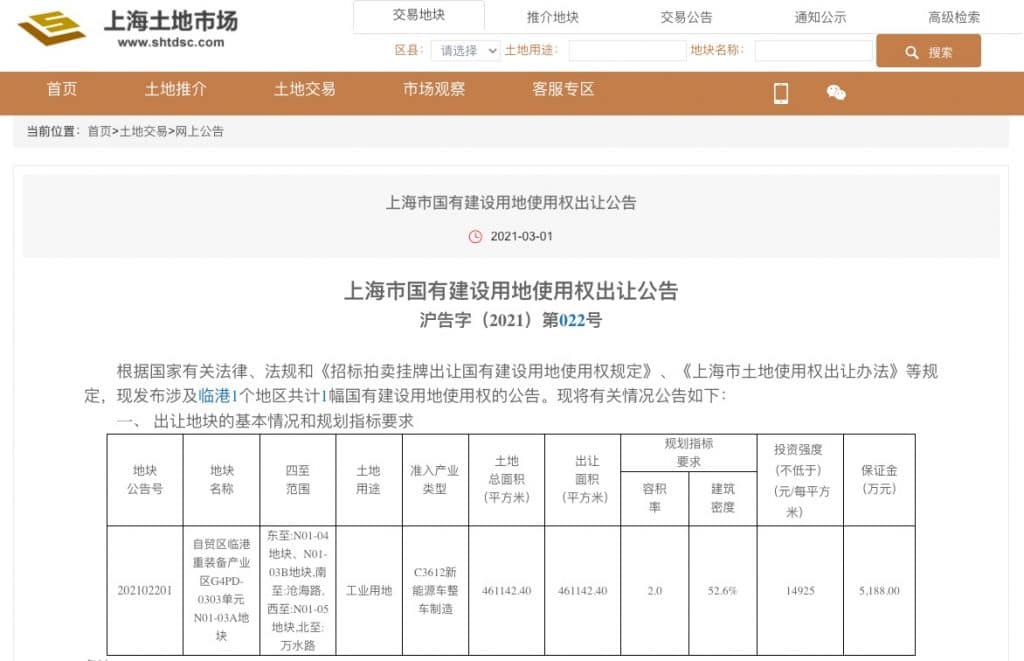Expand the 区县 请选择 dropdown
Screen dimensions: 1024x661
(x=465, y=51)
